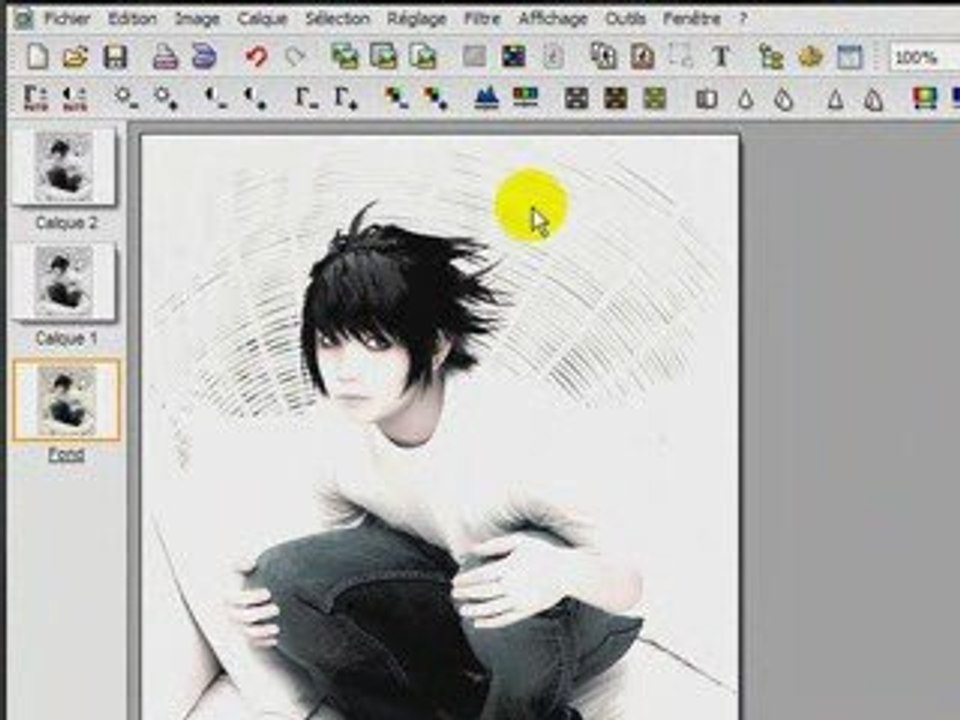960x720 pixels.
Task: Increase contrast with half-circle plus icon
Action: (x=255, y=98)
